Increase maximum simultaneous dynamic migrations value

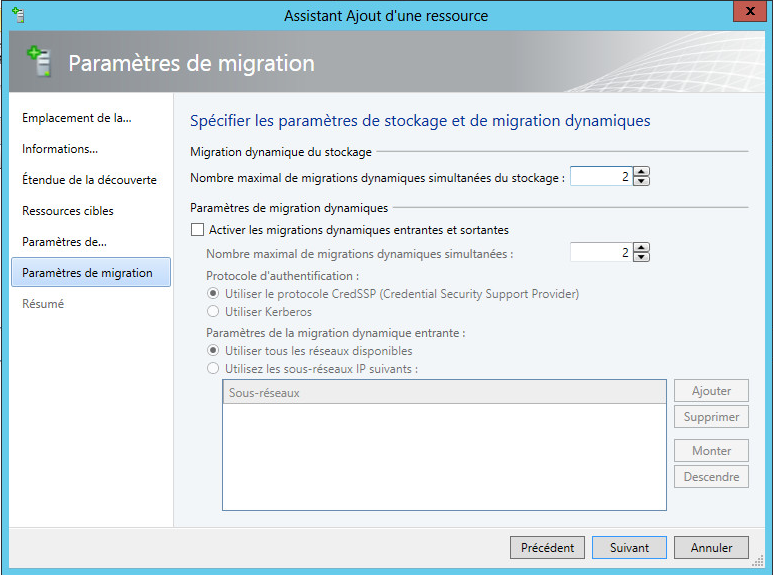click(x=641, y=248)
